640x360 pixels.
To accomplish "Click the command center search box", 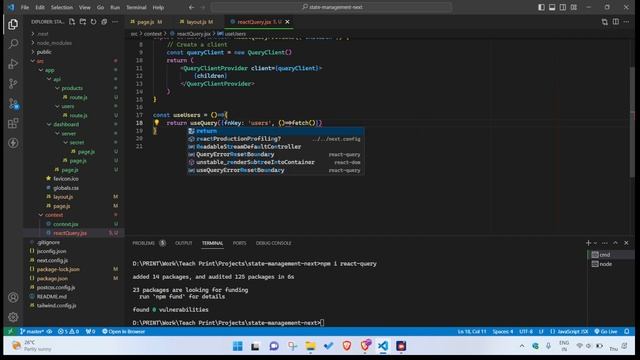I will click(331, 7).
